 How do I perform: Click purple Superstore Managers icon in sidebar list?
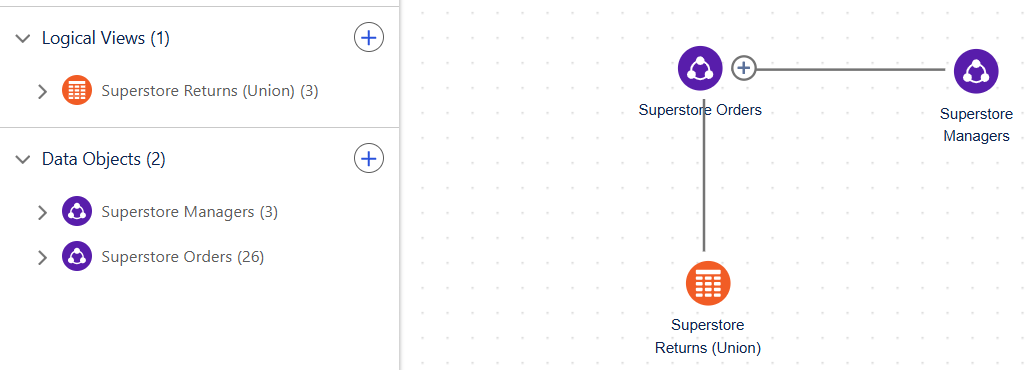pyautogui.click(x=77, y=212)
